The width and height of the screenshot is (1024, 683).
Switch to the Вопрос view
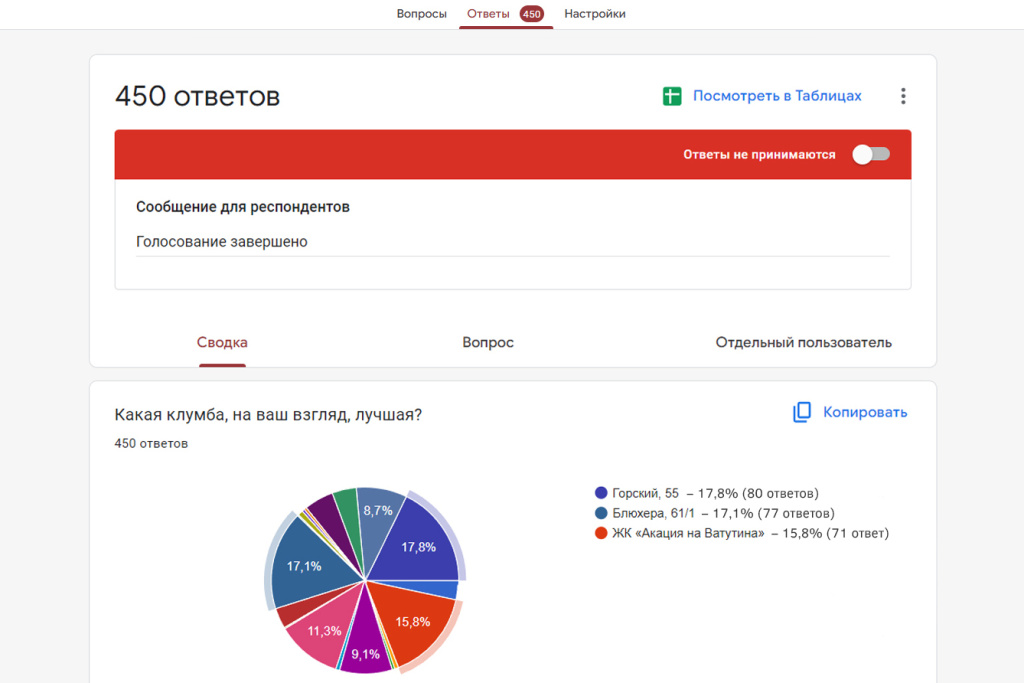(488, 342)
